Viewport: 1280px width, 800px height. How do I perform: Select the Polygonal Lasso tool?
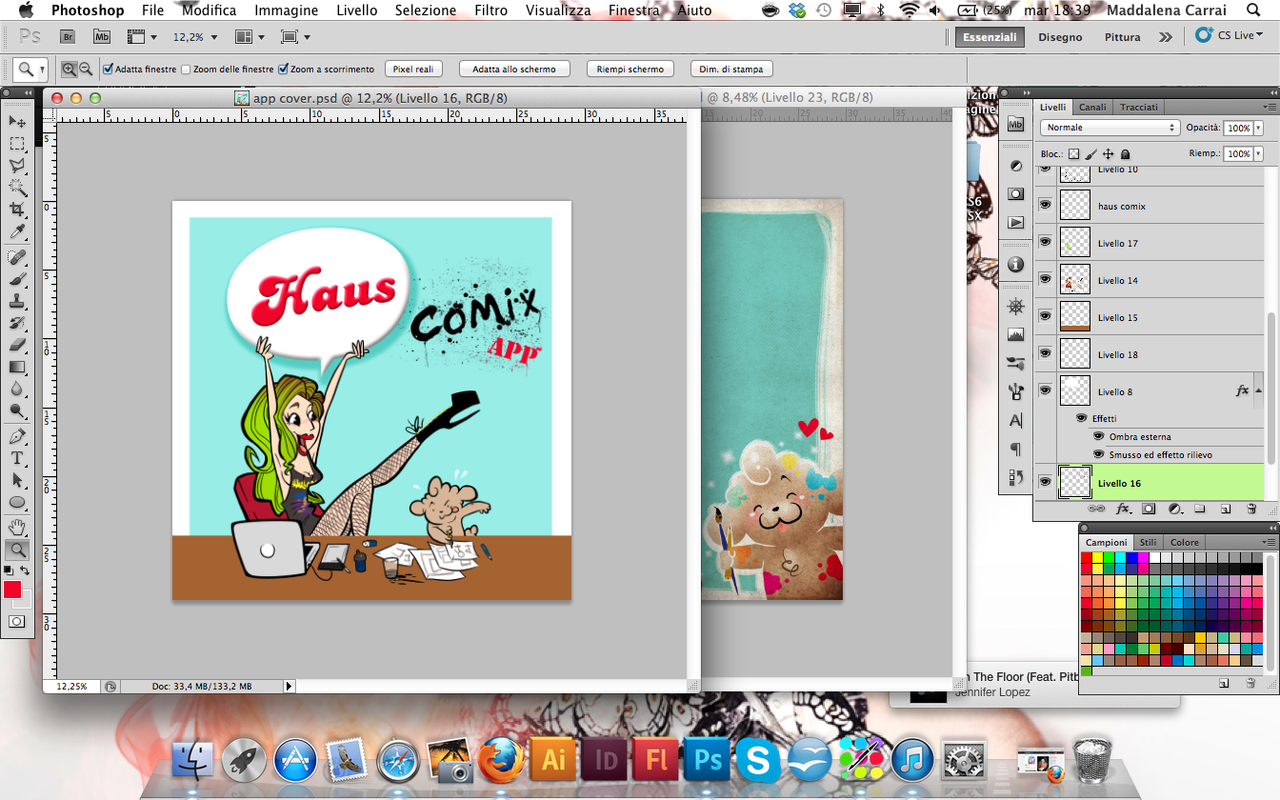pos(17,166)
